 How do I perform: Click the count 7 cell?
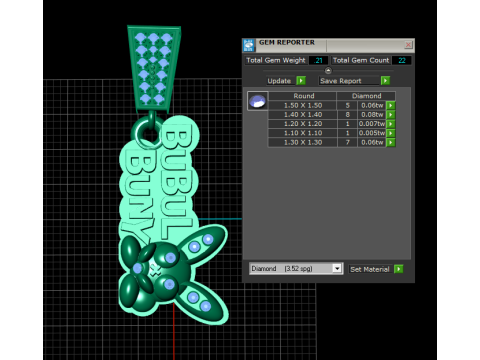pyautogui.click(x=347, y=142)
